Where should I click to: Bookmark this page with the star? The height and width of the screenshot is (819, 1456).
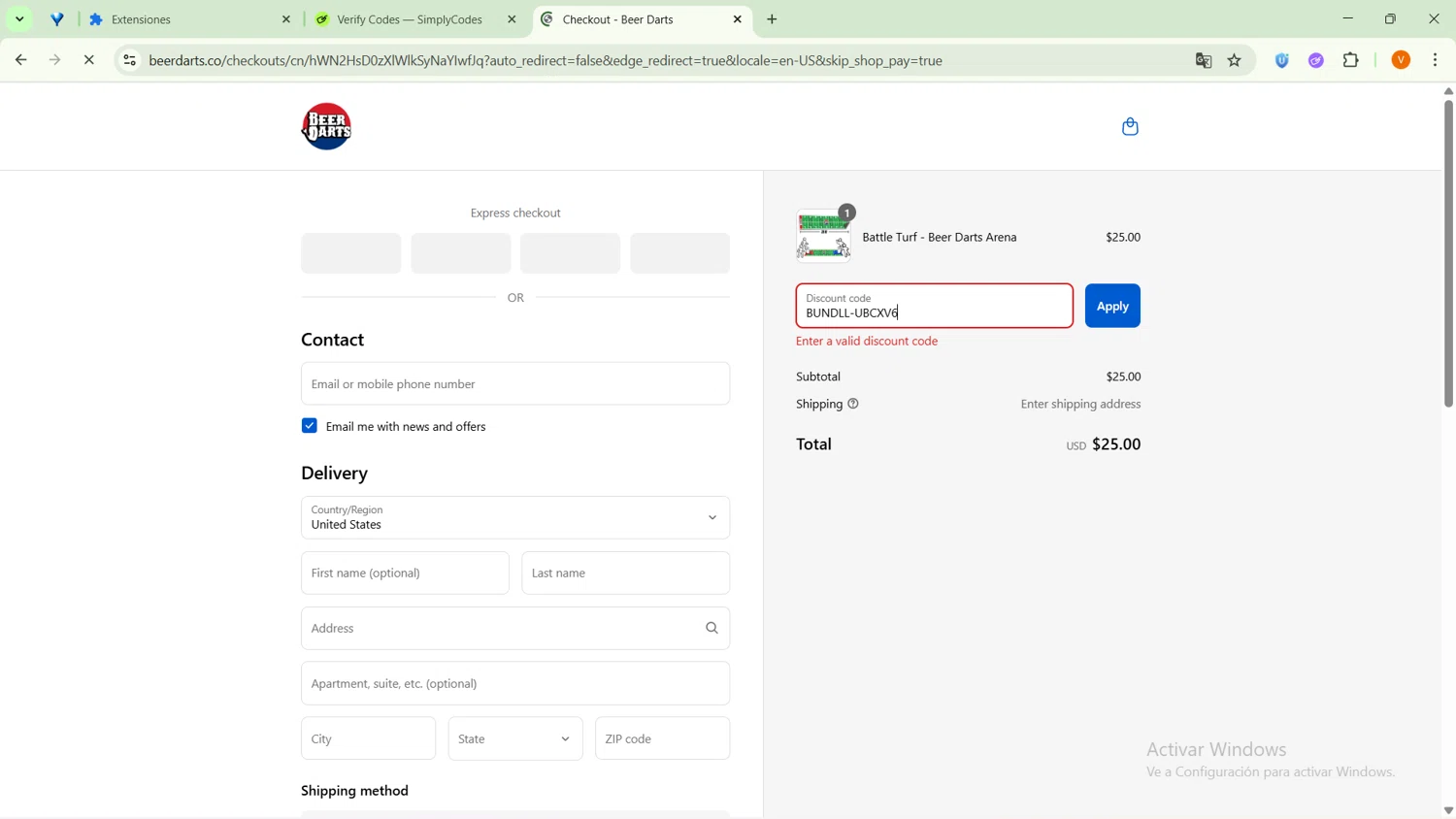click(x=1235, y=60)
